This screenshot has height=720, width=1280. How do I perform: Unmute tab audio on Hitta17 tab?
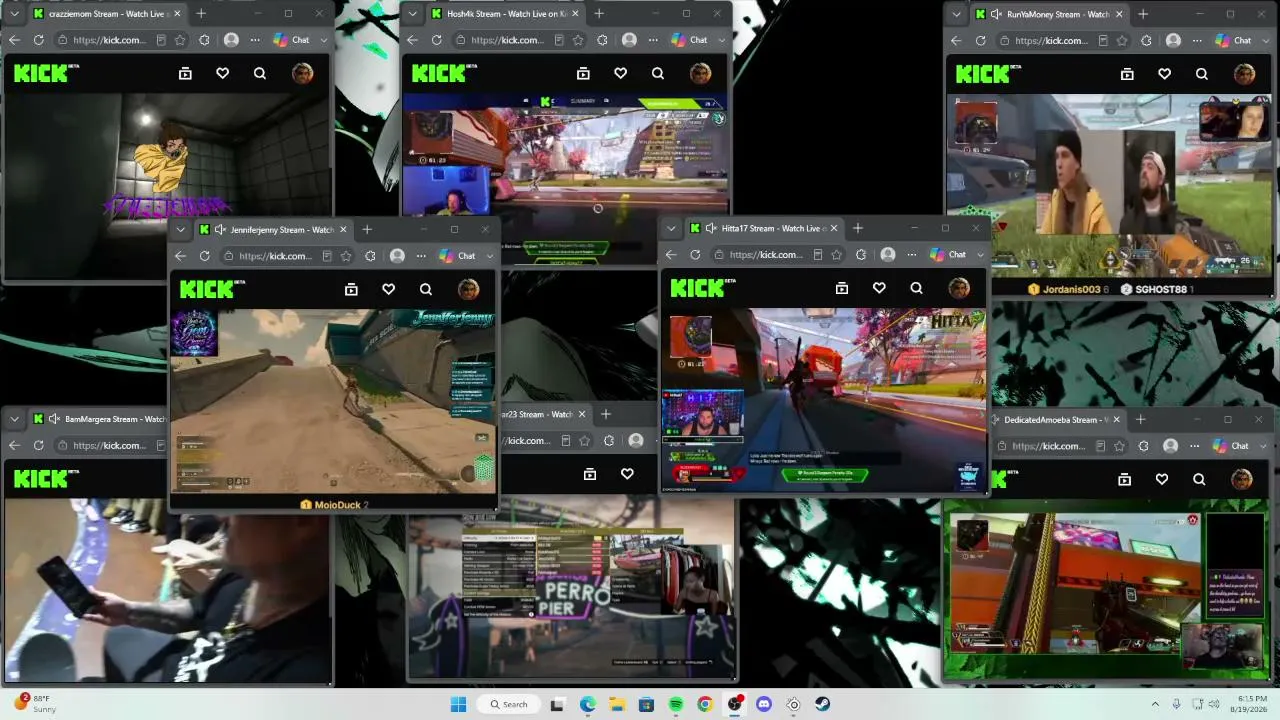tap(711, 228)
